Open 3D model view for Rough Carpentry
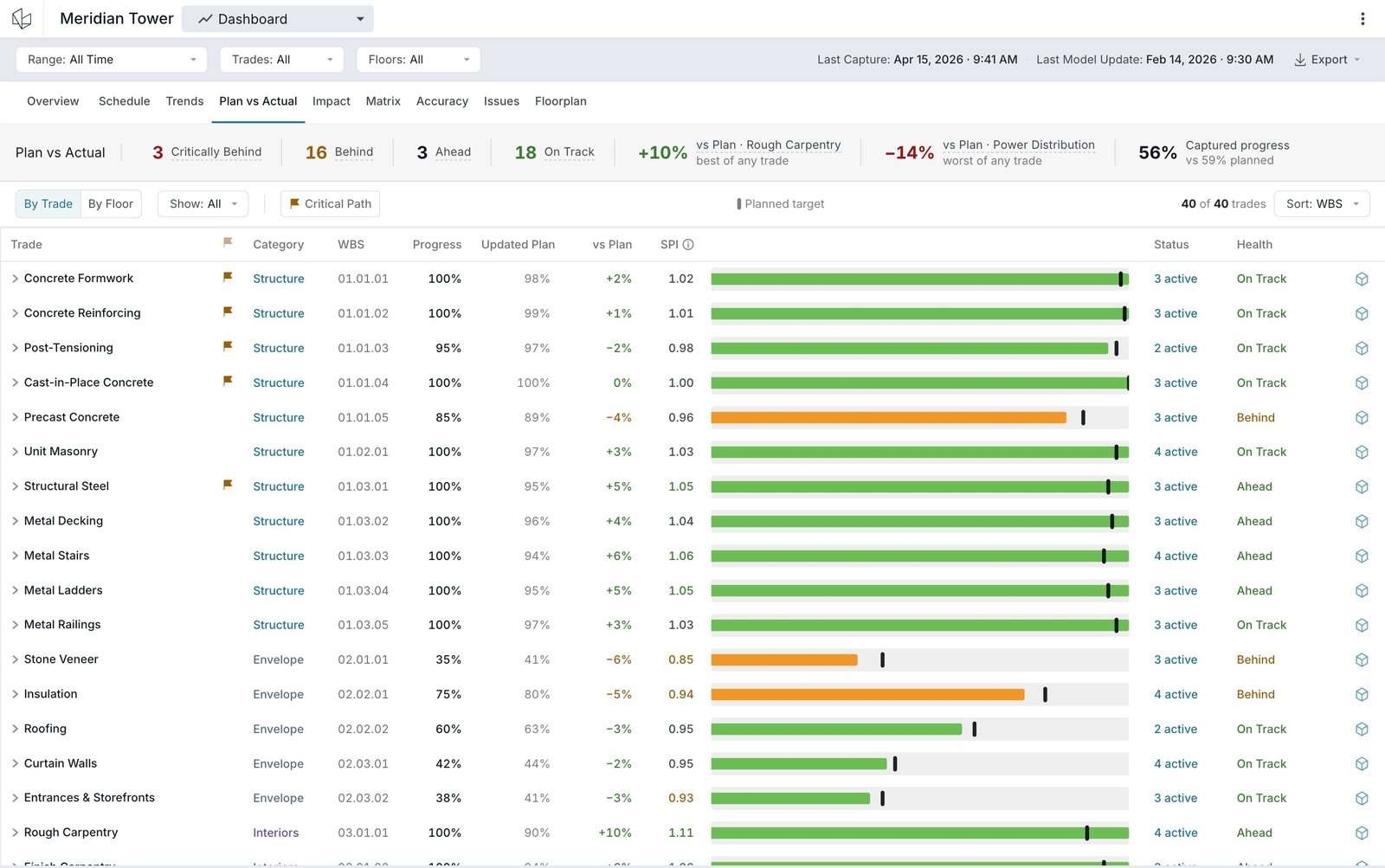 [1362, 833]
